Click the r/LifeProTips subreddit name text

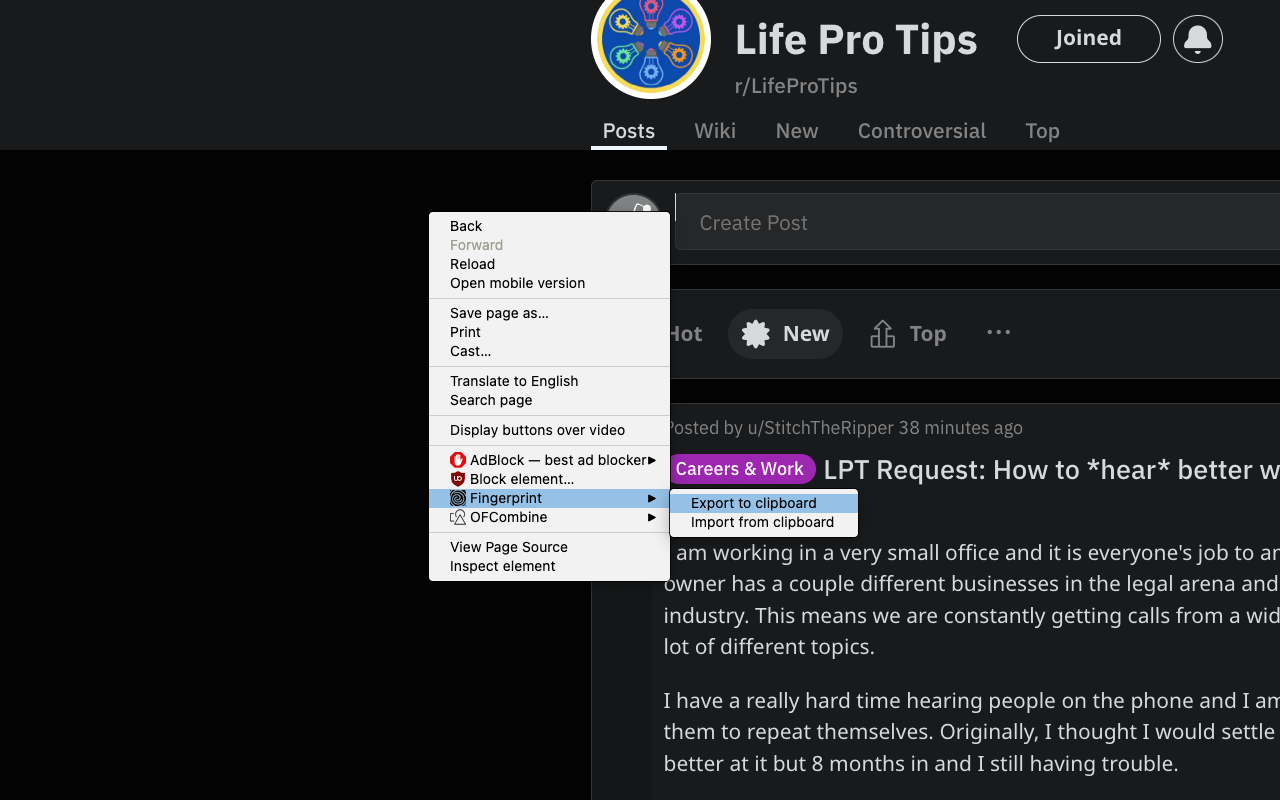pyautogui.click(x=796, y=86)
